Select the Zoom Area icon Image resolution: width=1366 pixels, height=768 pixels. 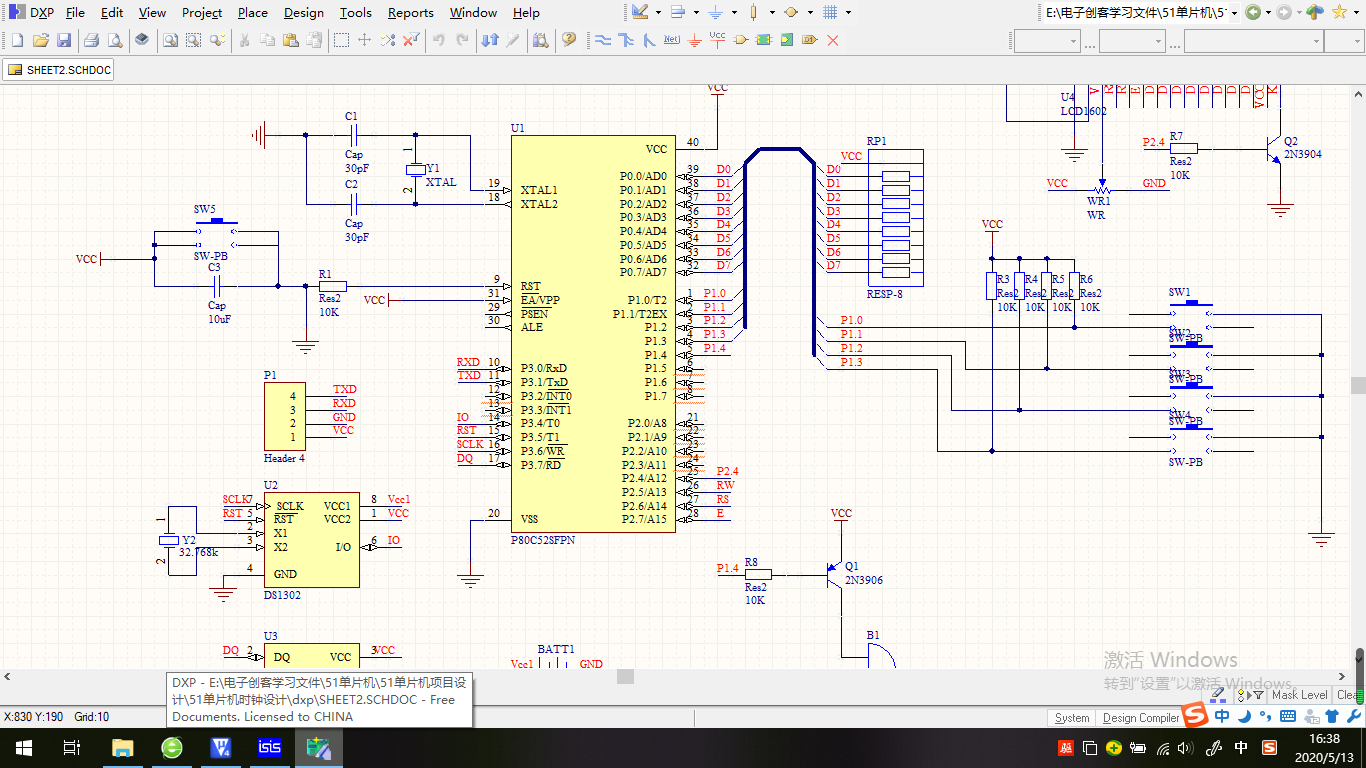tap(193, 40)
